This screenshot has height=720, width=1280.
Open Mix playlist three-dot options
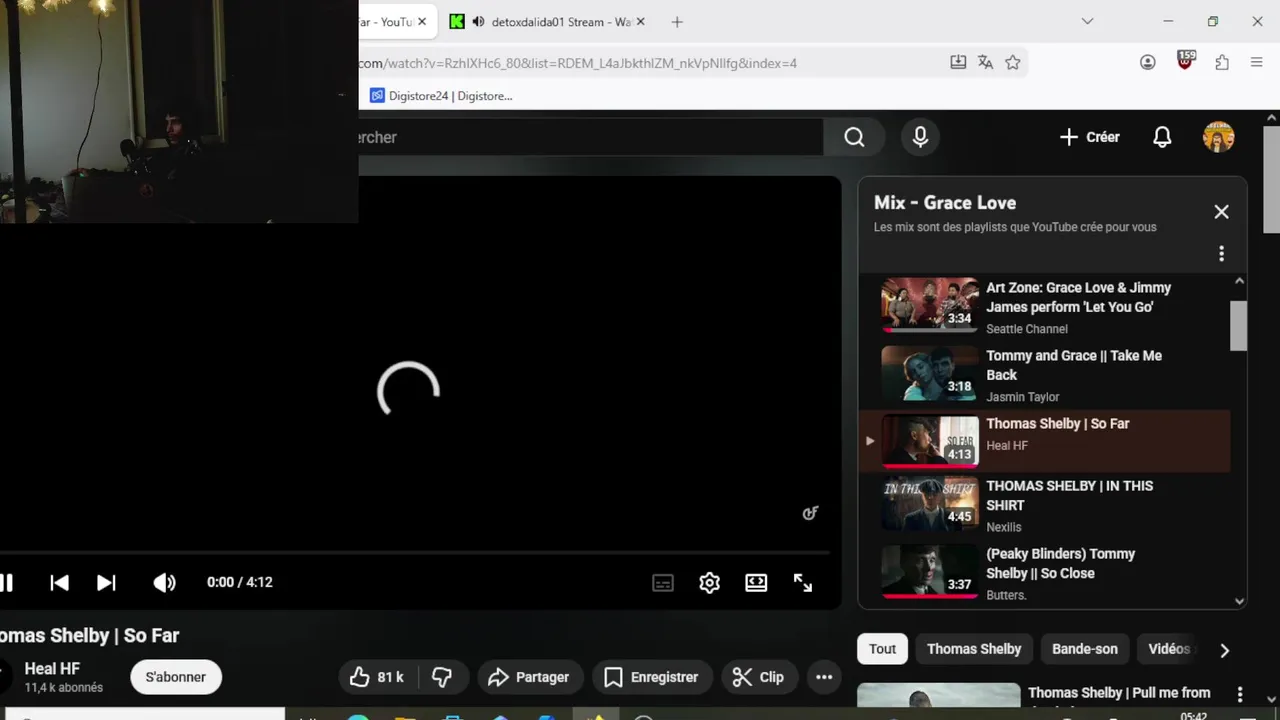tap(1221, 254)
